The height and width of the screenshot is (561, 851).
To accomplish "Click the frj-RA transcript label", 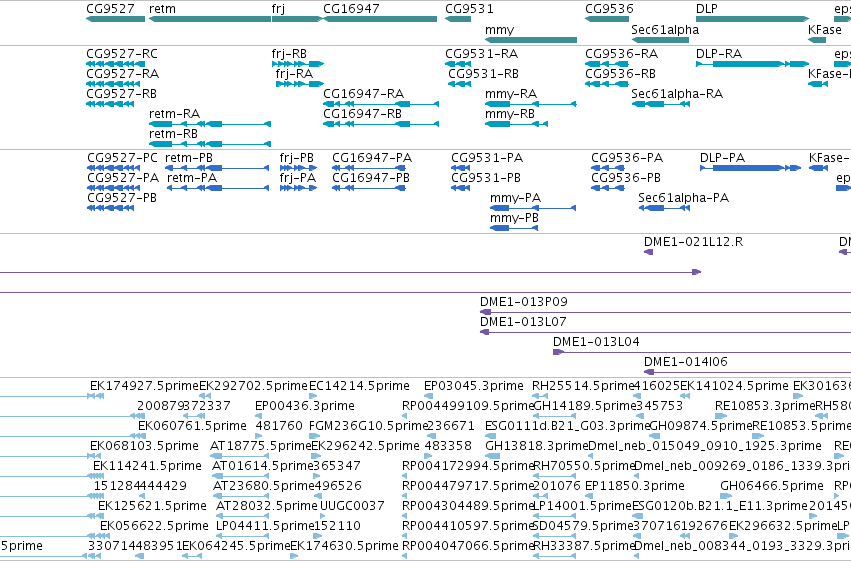I will [x=294, y=74].
